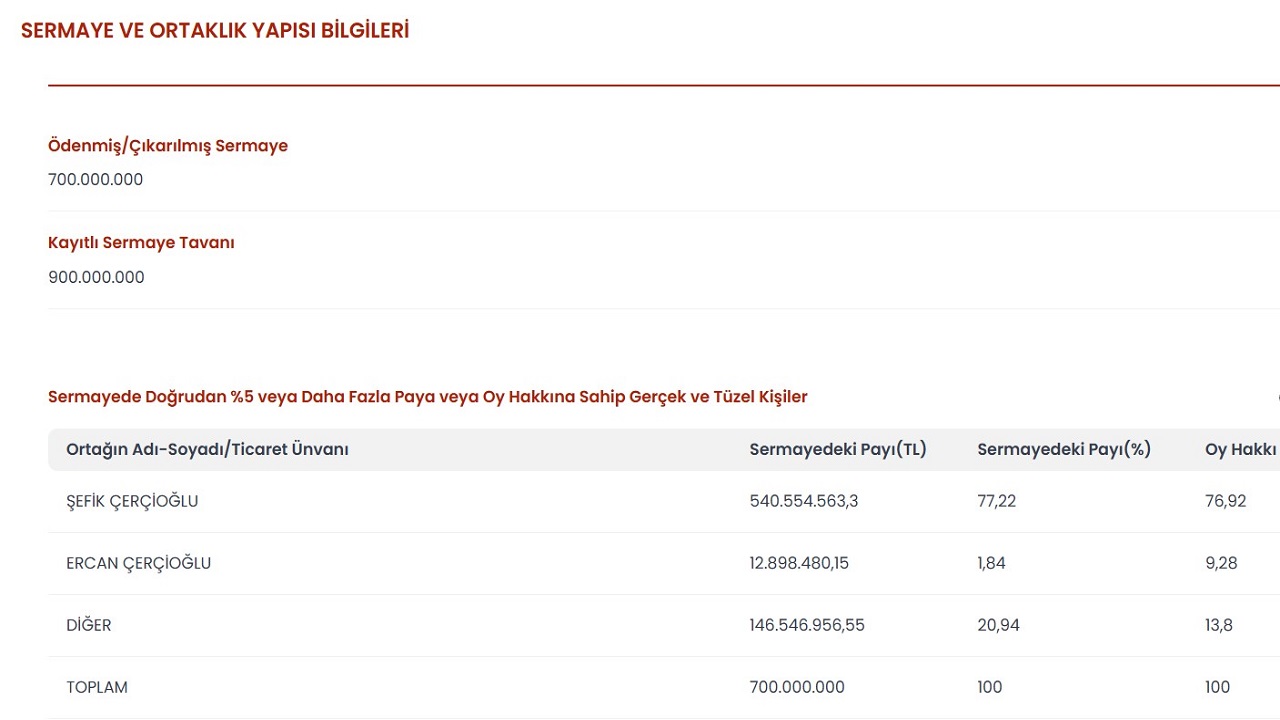This screenshot has height=720, width=1280.
Task: Click the 900.000.000 registered capital ceiling value
Action: pos(96,277)
